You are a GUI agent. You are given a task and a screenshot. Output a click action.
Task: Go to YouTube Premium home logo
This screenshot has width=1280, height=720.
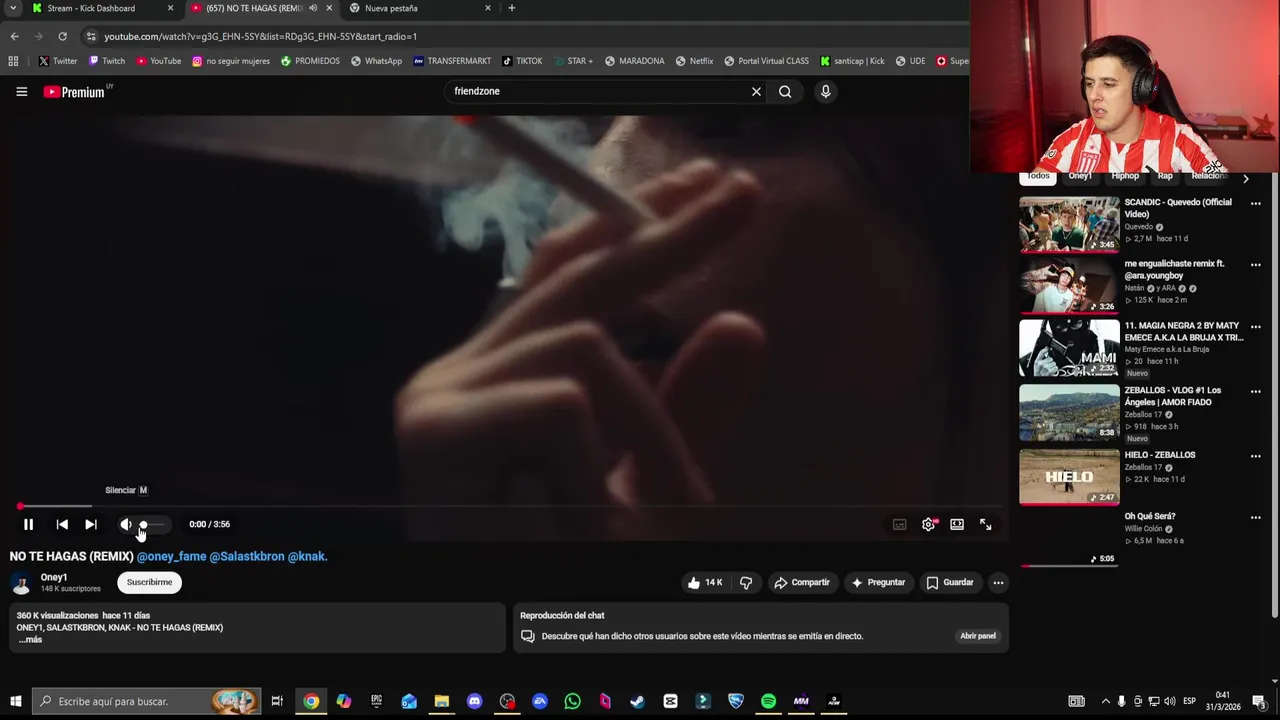[75, 92]
